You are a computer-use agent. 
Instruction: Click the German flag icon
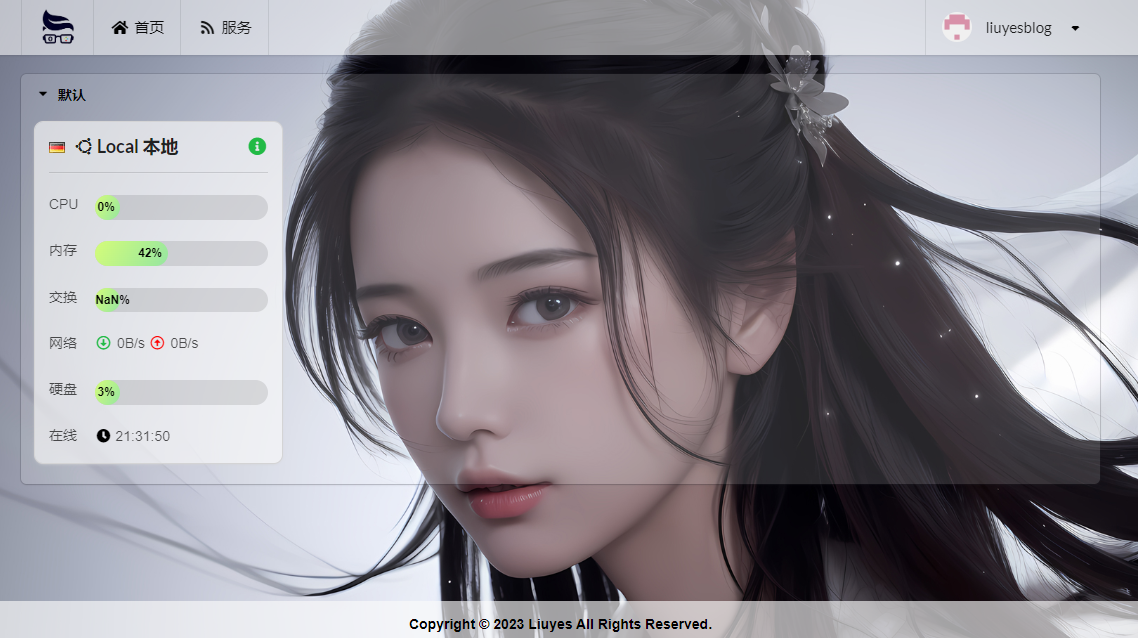click(x=57, y=147)
